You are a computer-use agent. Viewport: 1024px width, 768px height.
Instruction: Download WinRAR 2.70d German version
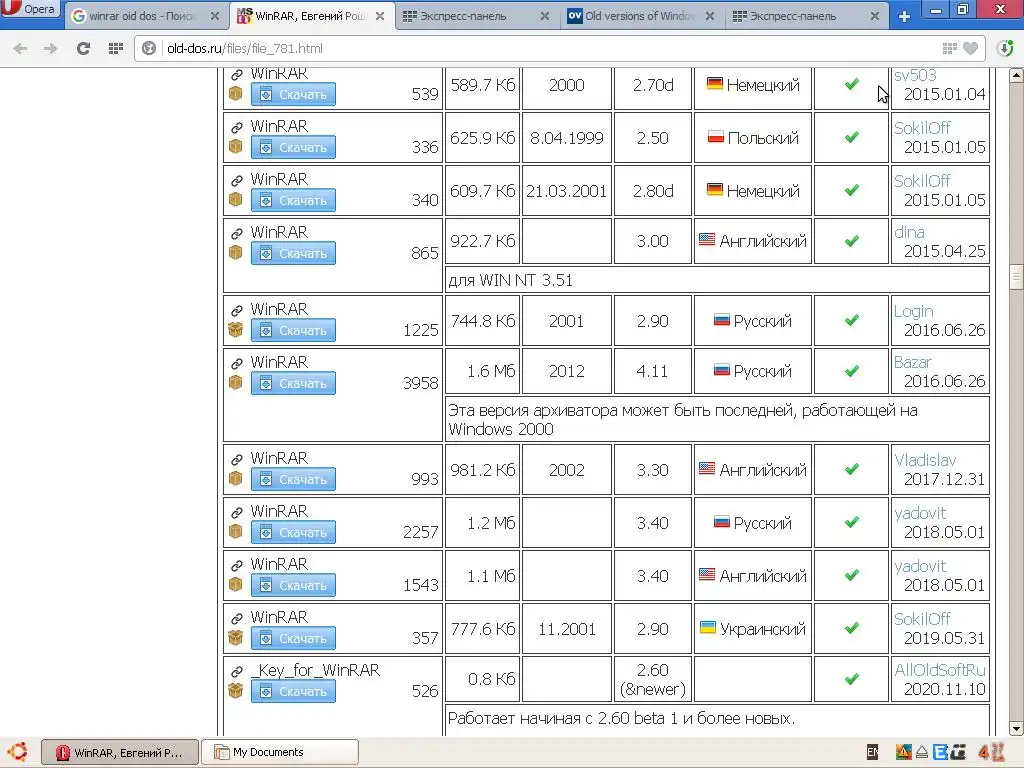[x=293, y=95]
